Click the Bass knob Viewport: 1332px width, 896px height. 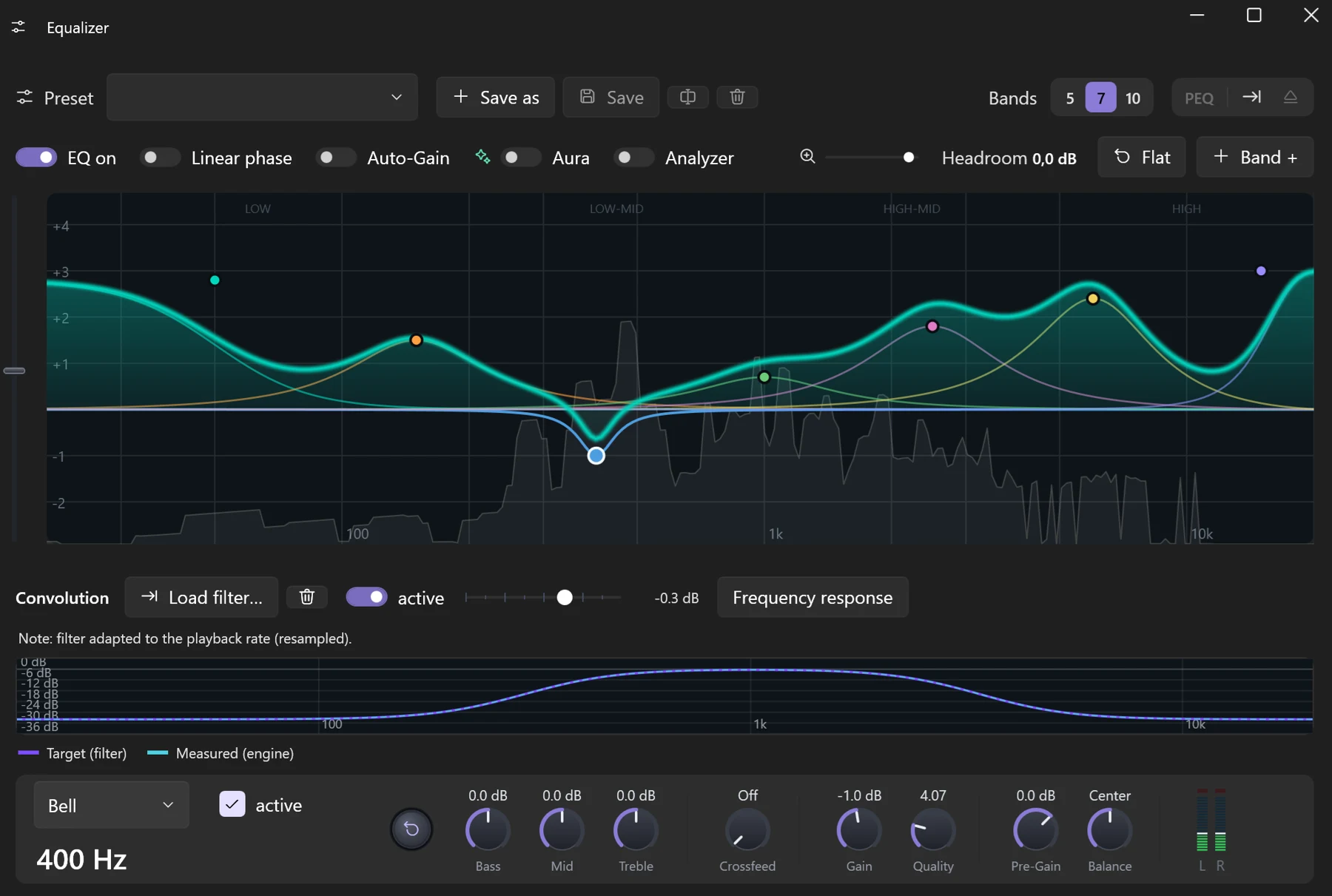pyautogui.click(x=488, y=829)
